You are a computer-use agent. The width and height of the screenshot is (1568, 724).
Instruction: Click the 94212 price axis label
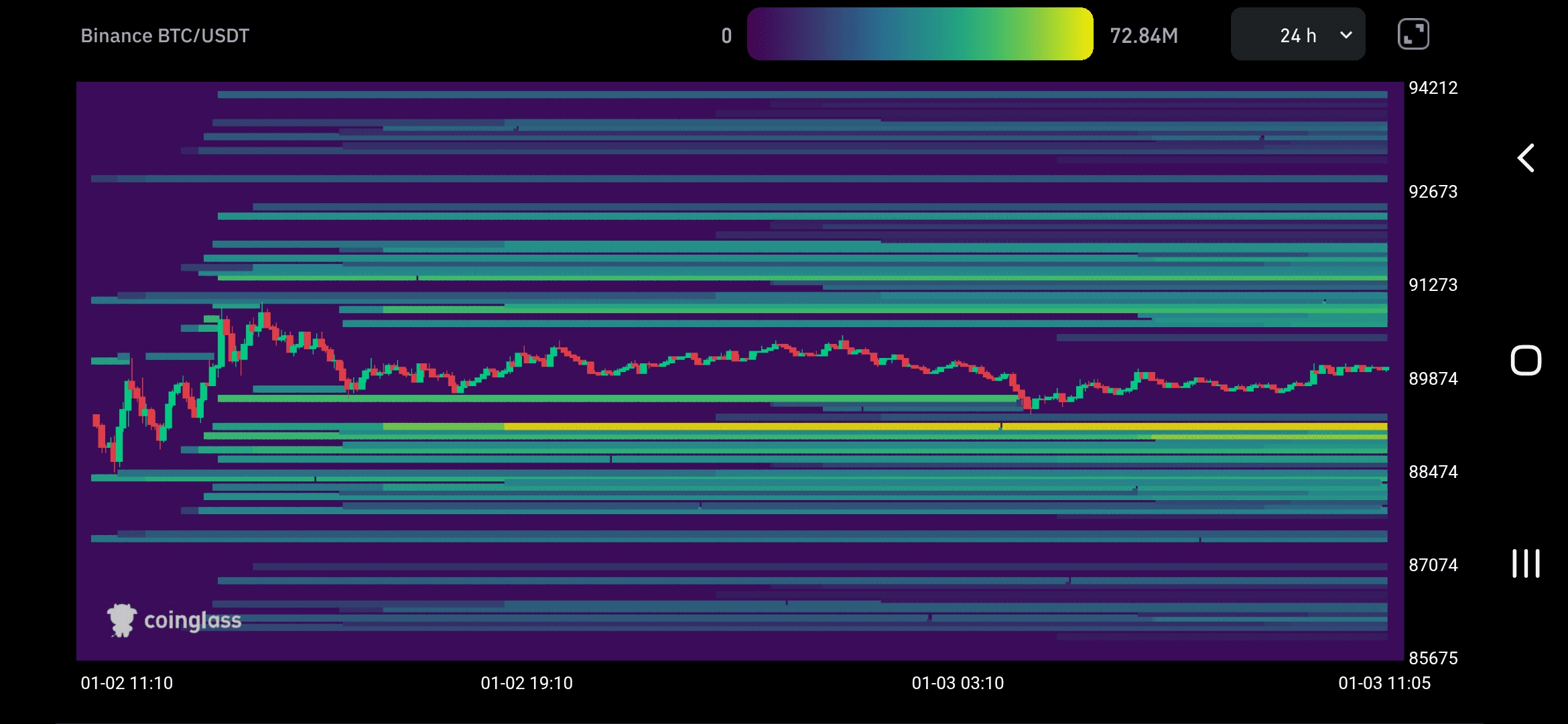point(1433,88)
